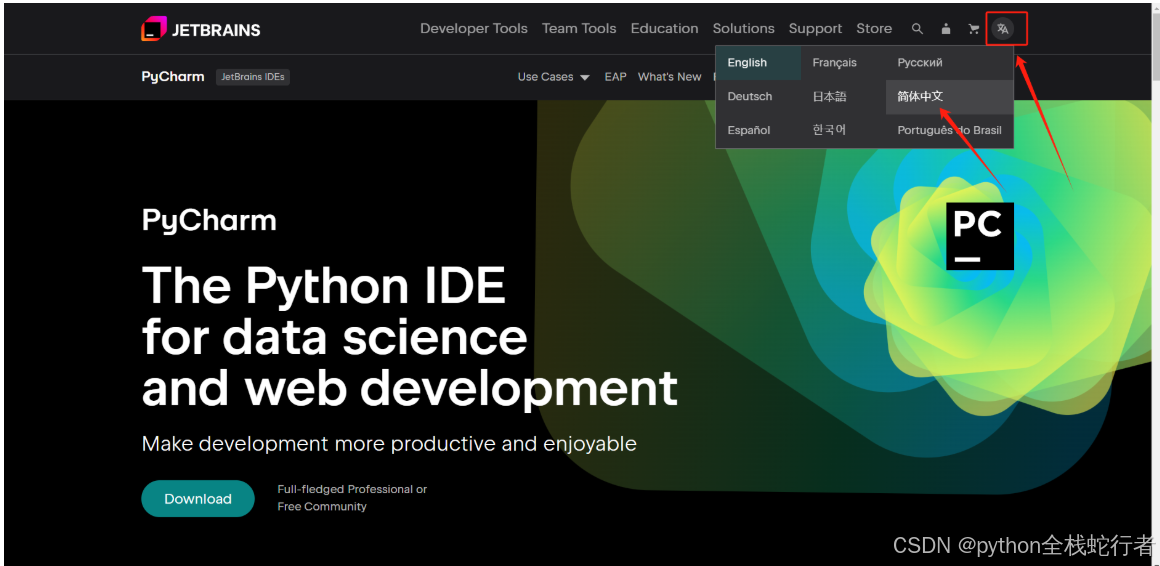The image size is (1160, 566).
Task: Expand the Use Cases dropdown
Action: point(553,77)
